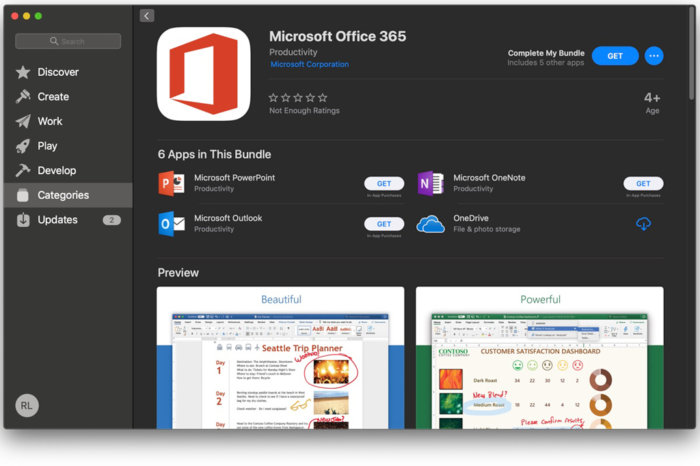Click GET for Complete My Bundle
Viewport: 700px width, 466px height.
[x=615, y=56]
